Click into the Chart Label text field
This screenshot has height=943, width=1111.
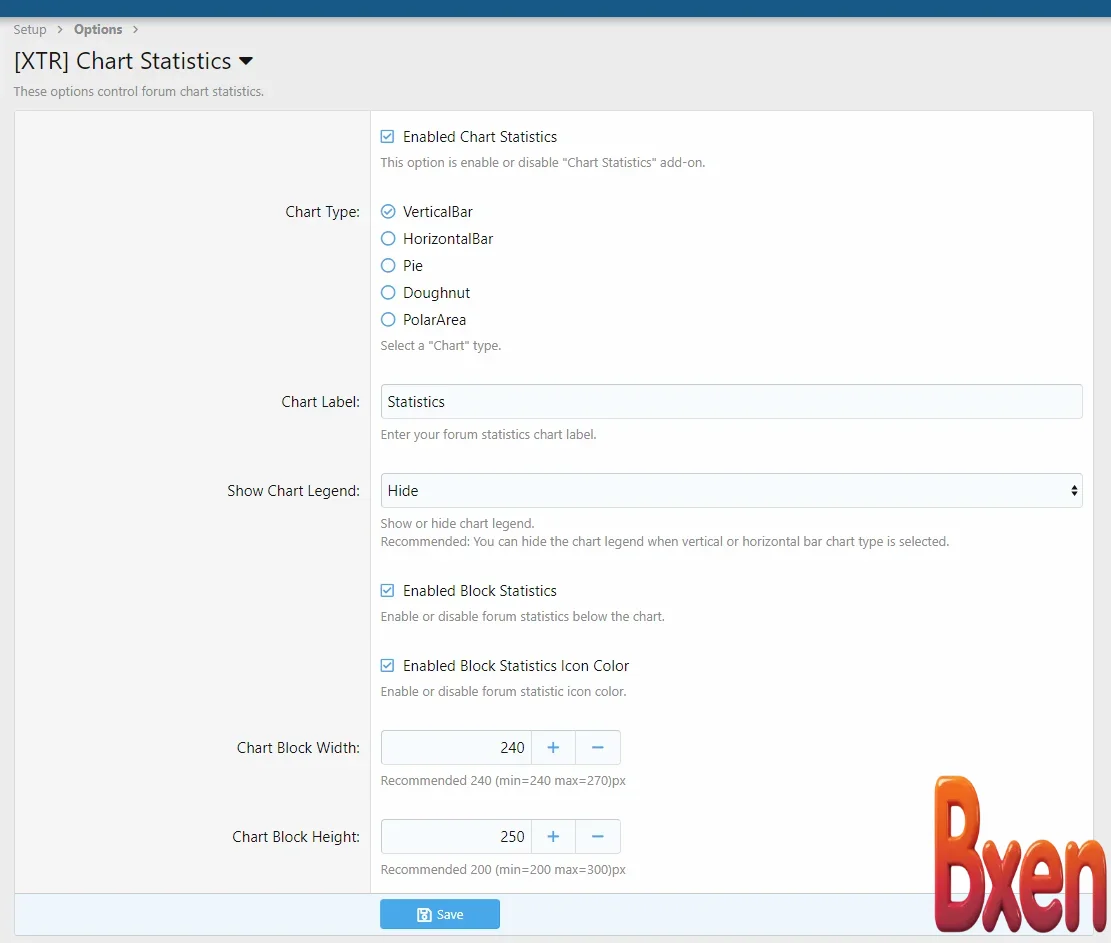click(730, 402)
